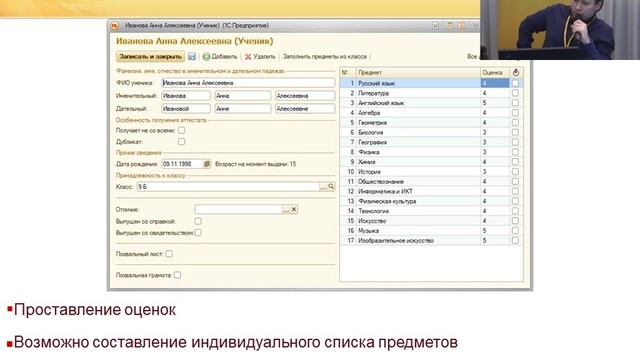Click Именительный first name field Анна
Screen dimensions: 640x360
242,96
